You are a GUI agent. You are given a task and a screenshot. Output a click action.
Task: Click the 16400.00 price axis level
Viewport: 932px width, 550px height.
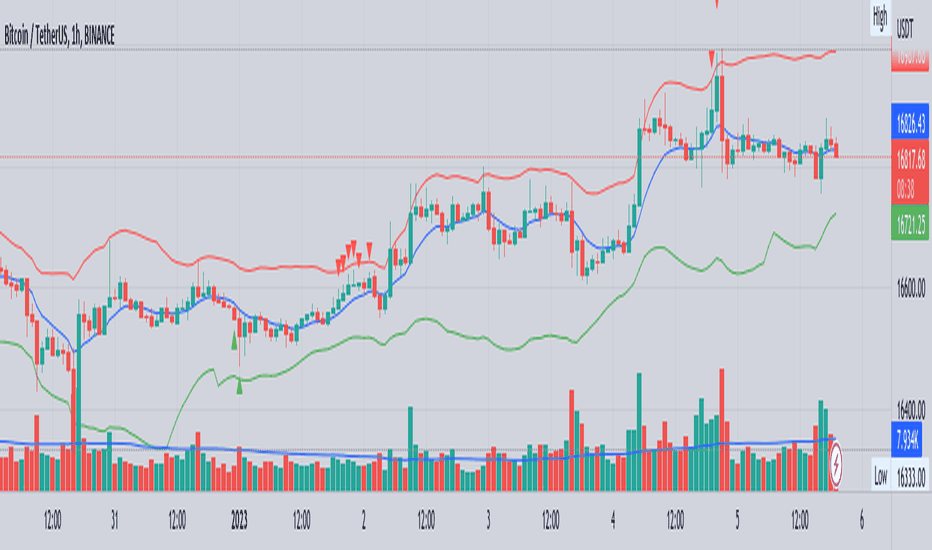tap(911, 410)
